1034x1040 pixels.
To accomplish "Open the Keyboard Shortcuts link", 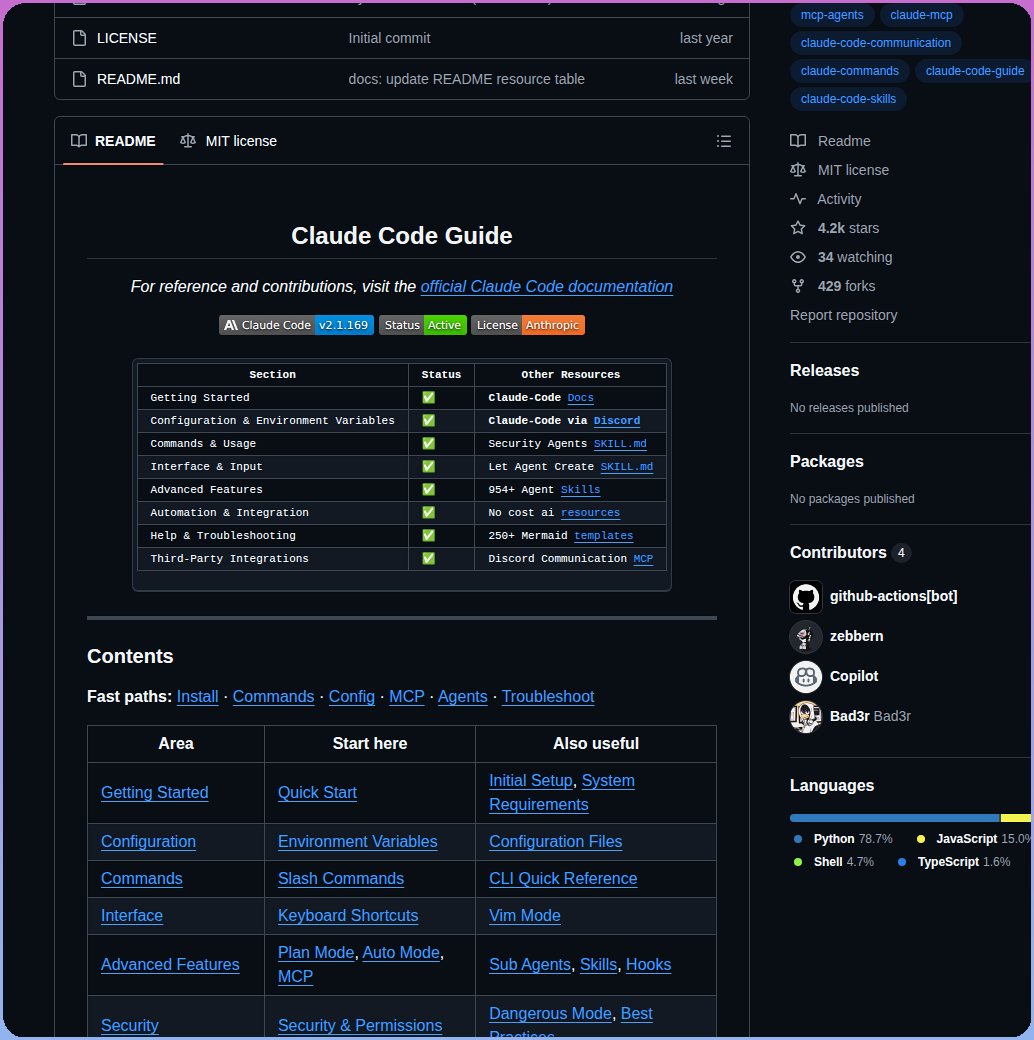I will click(x=348, y=916).
